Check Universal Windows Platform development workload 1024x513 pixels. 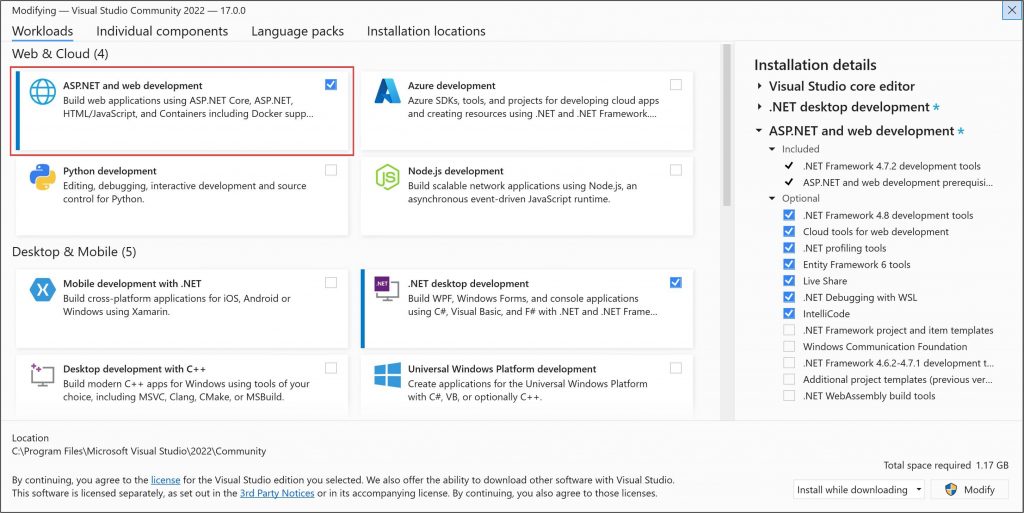676,368
